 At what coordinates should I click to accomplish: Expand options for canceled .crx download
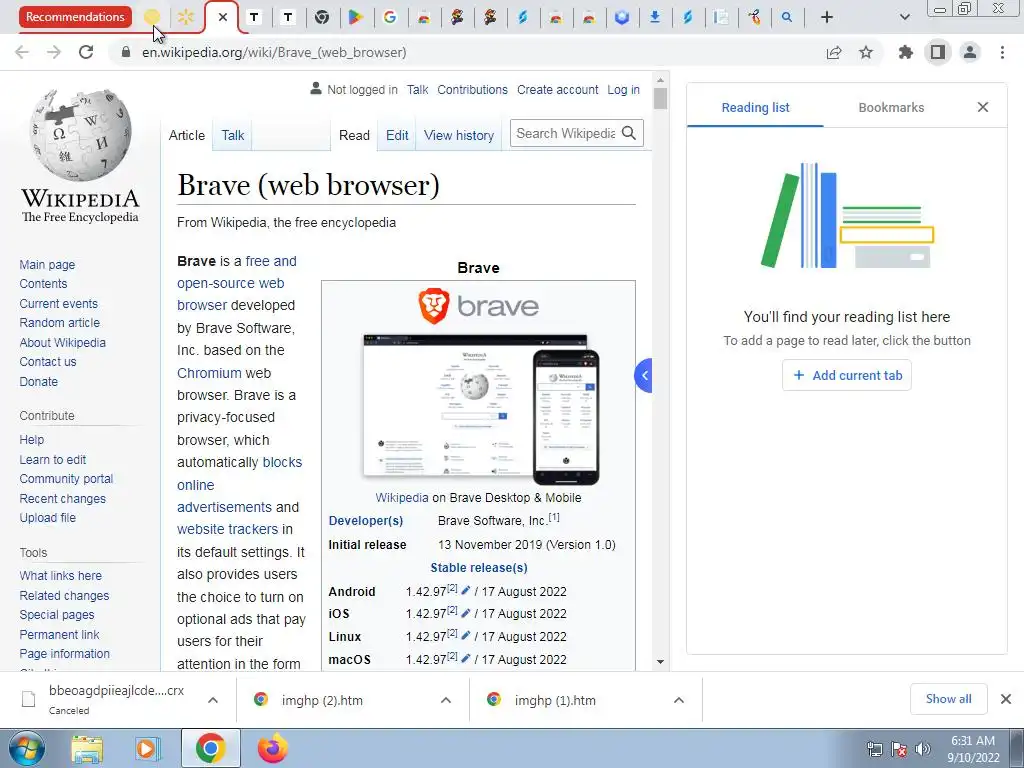click(213, 700)
